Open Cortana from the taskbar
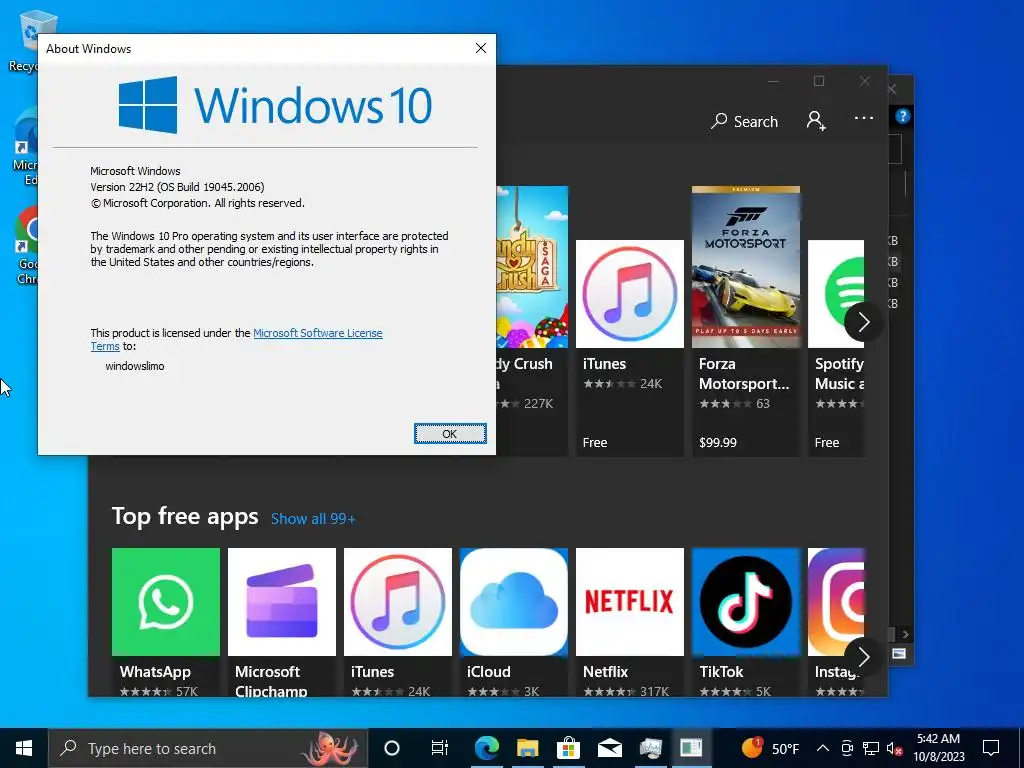This screenshot has height=768, width=1024. 392,748
